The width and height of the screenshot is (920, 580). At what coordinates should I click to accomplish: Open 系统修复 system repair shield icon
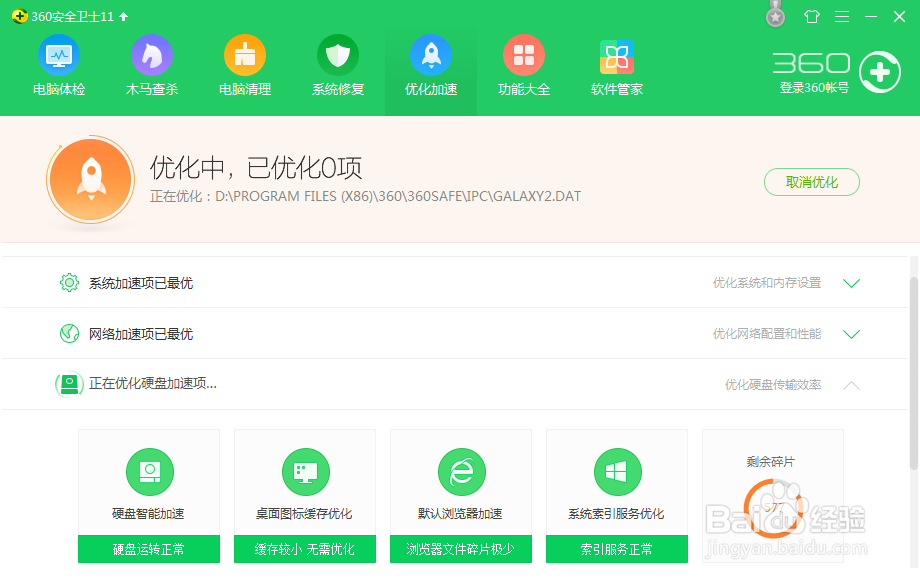pos(338,56)
